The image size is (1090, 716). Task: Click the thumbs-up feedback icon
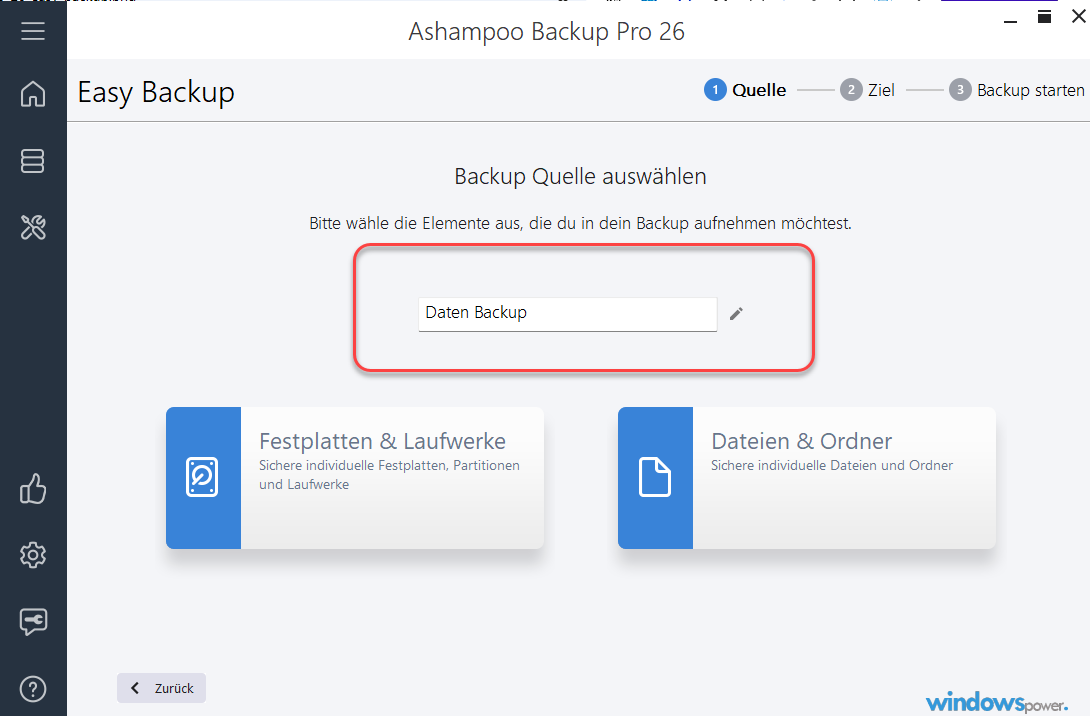coord(33,489)
